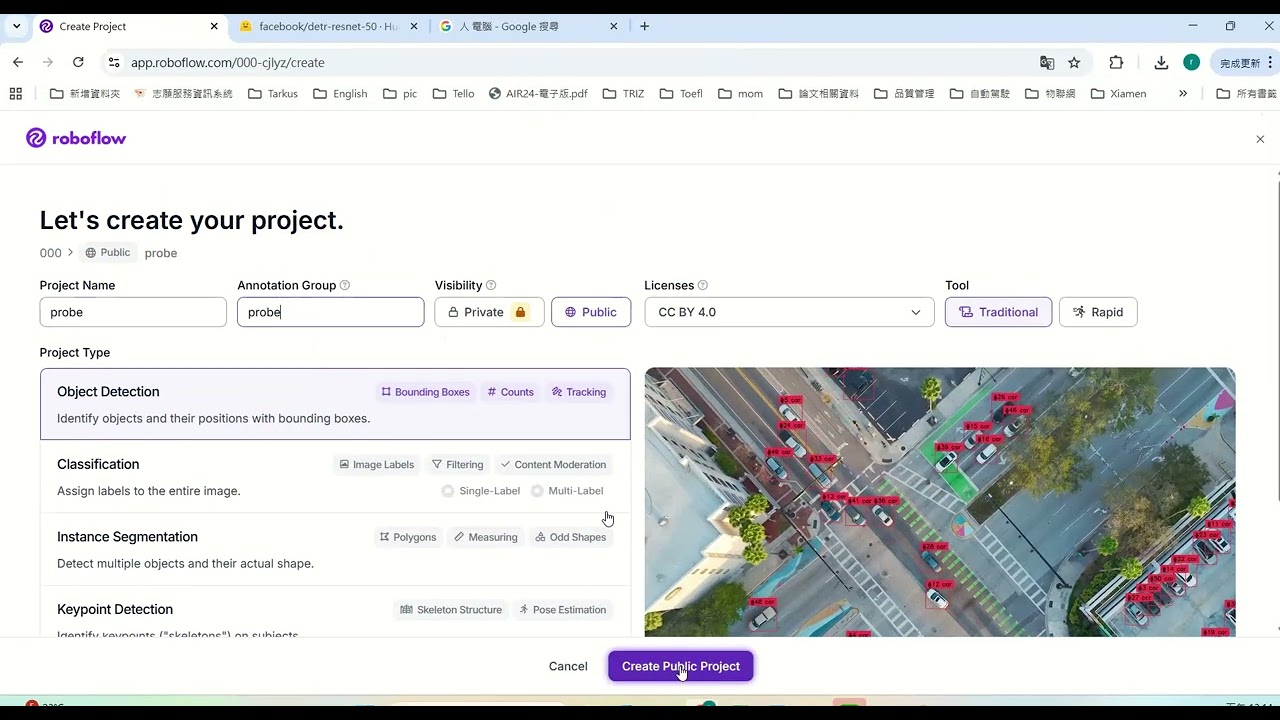Open the Tello bookmark folder
Image resolution: width=1280 pixels, height=720 pixels.
[453, 93]
